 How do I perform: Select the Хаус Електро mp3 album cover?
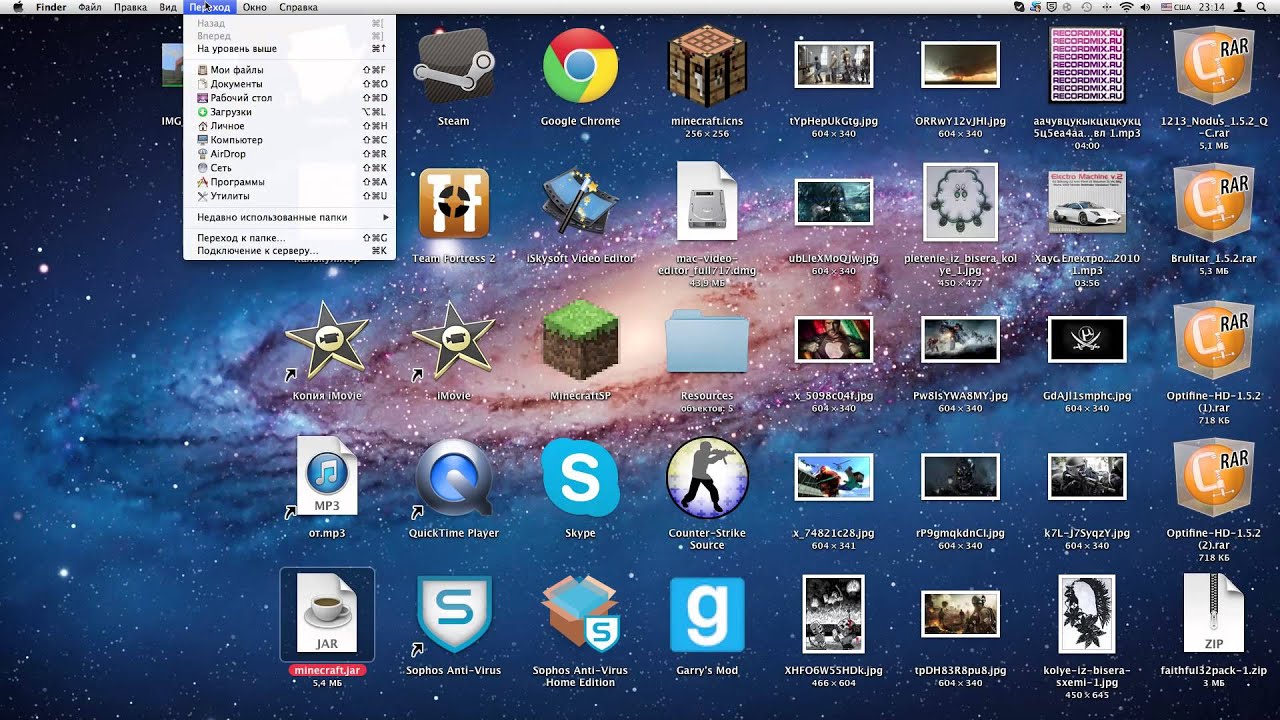click(x=1087, y=201)
